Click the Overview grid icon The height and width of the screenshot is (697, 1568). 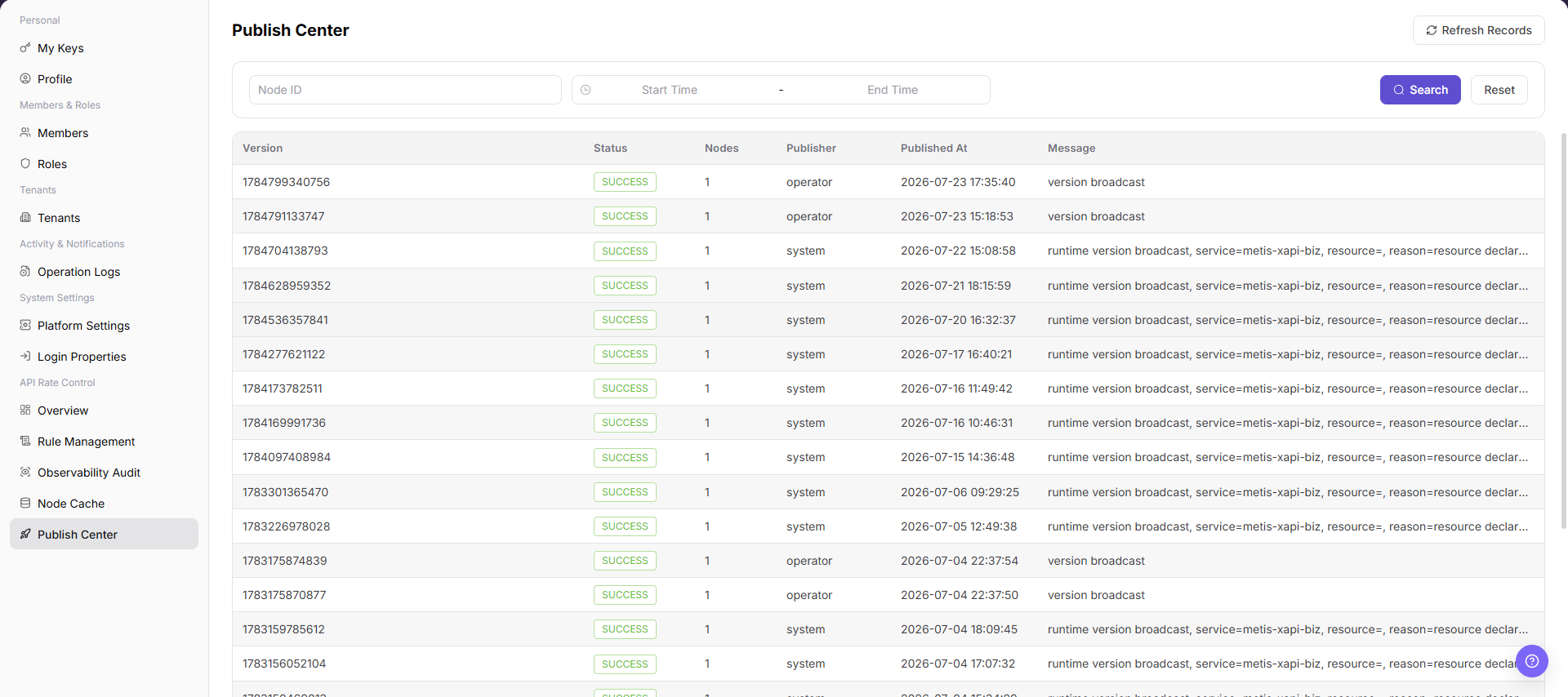click(x=25, y=411)
